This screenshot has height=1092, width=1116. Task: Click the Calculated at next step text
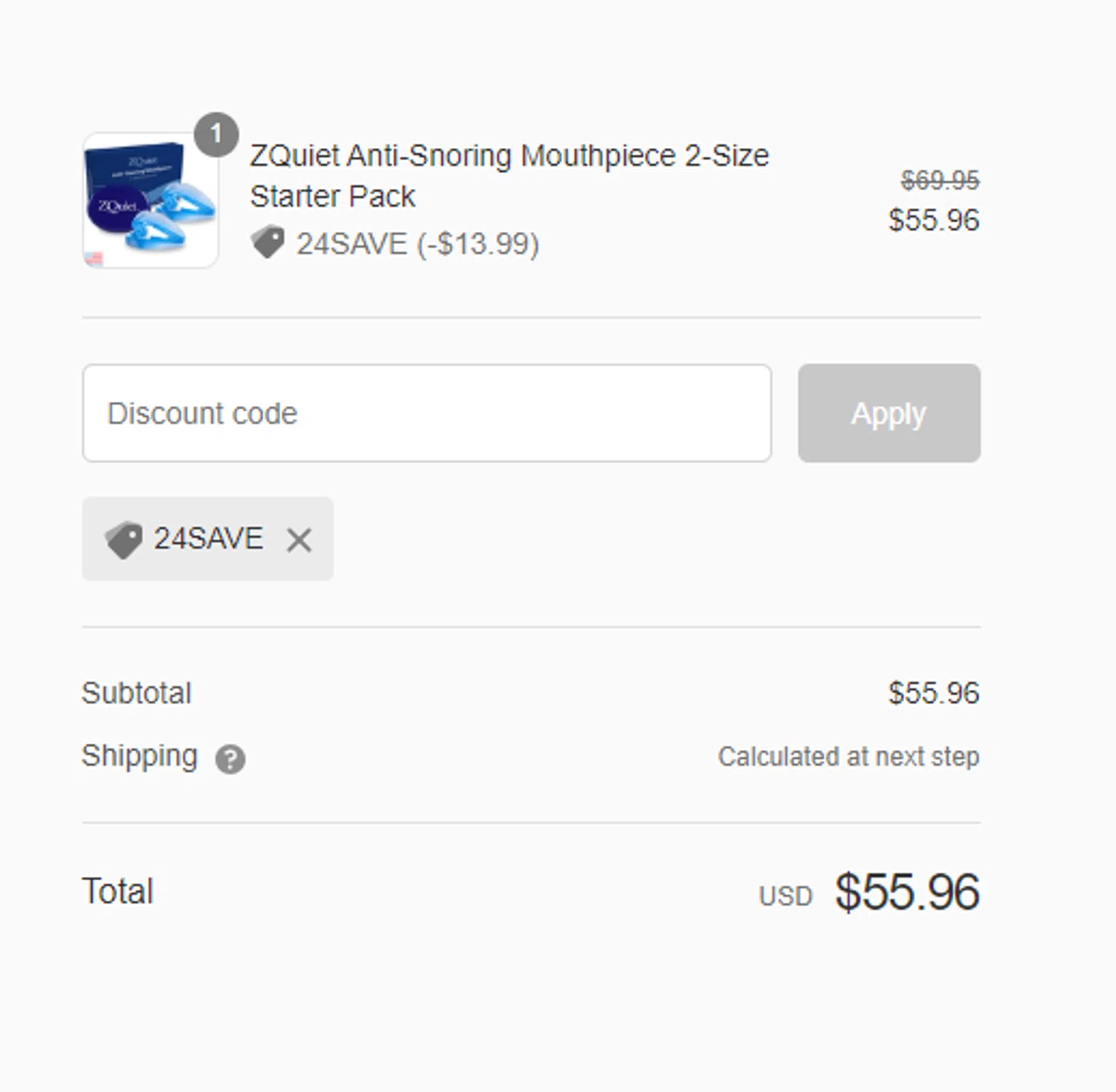click(848, 757)
